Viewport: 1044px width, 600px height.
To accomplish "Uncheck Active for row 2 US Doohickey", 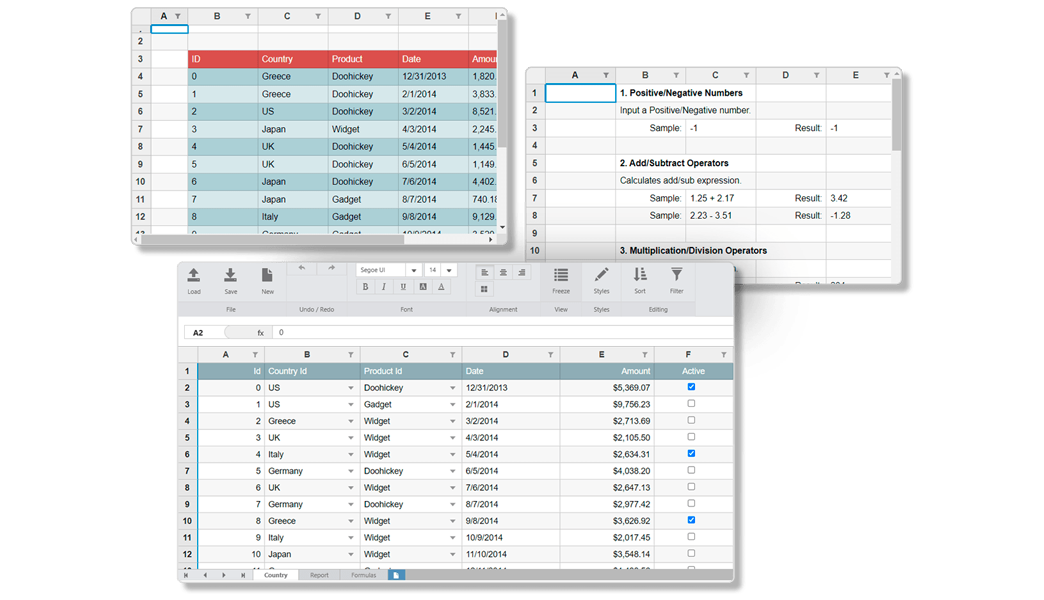I will (691, 387).
